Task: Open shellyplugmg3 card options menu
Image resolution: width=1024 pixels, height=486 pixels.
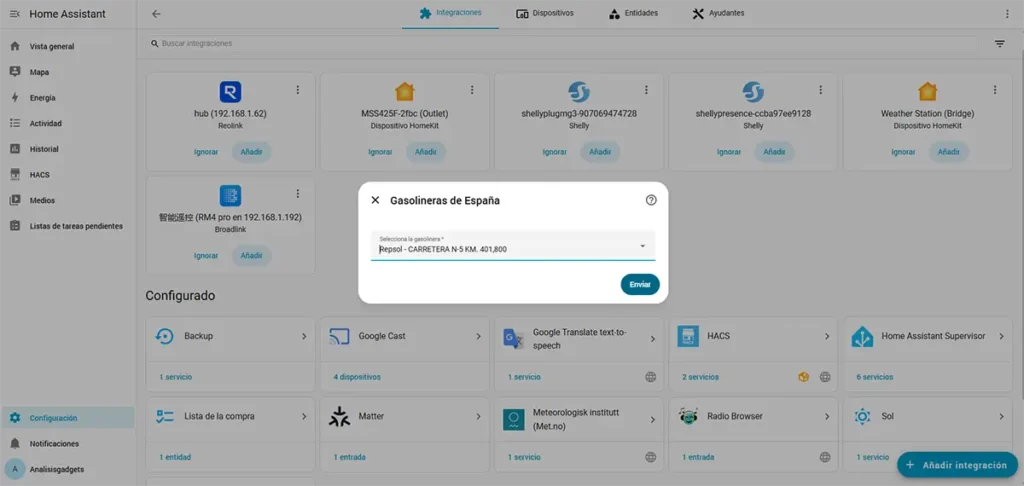Action: [x=647, y=90]
